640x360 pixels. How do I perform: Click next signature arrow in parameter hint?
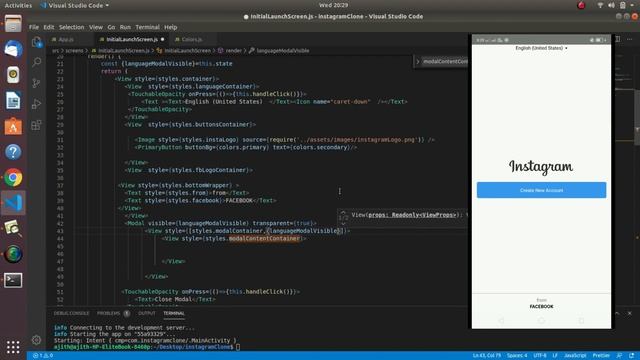[343, 224]
